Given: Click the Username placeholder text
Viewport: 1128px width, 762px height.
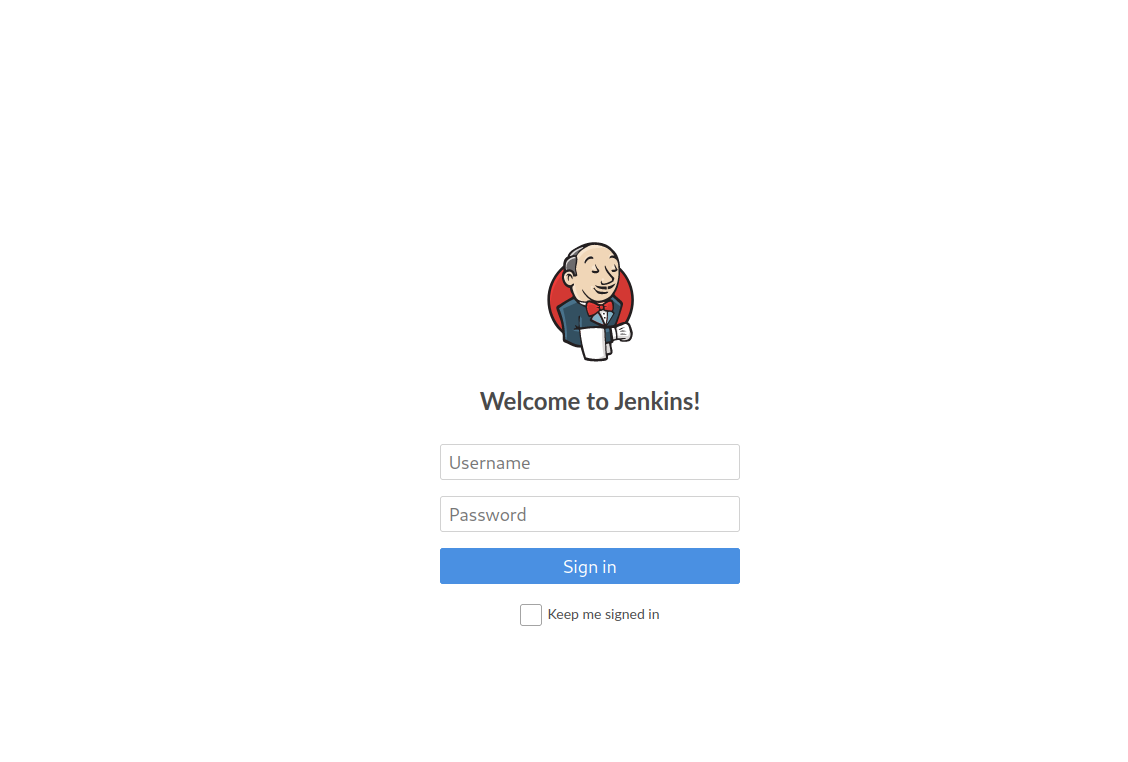Looking at the screenshot, I should point(490,463).
